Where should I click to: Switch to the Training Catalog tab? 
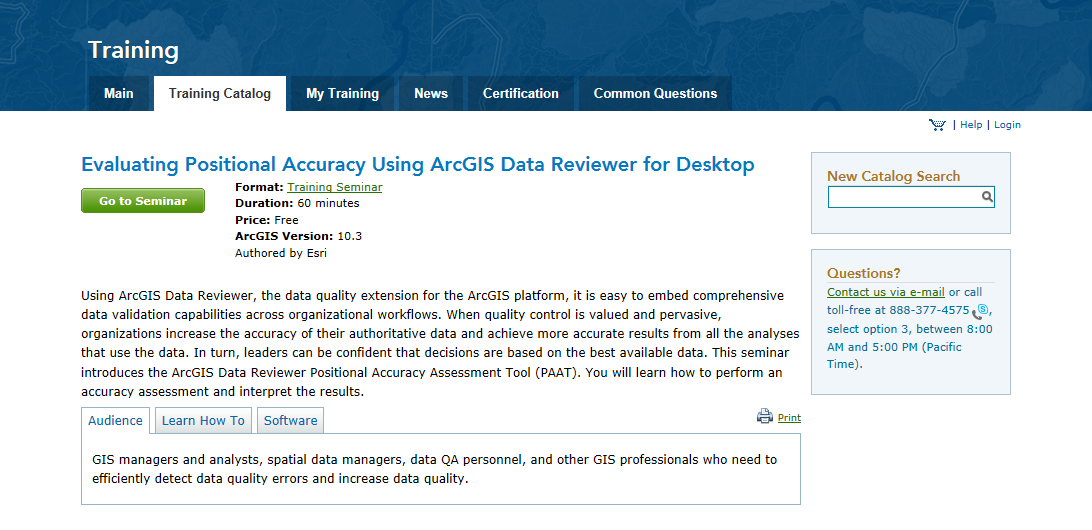click(220, 94)
